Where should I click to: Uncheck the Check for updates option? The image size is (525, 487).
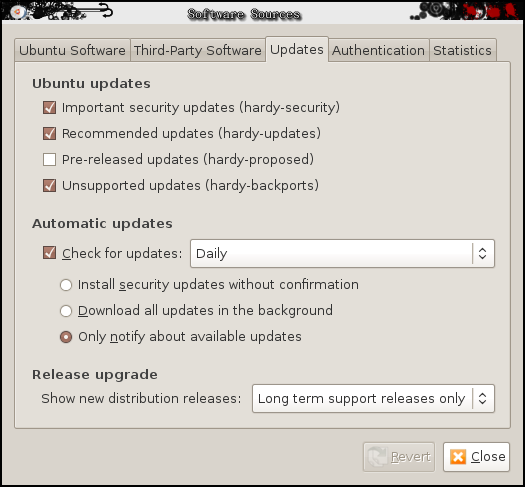pos(49,253)
